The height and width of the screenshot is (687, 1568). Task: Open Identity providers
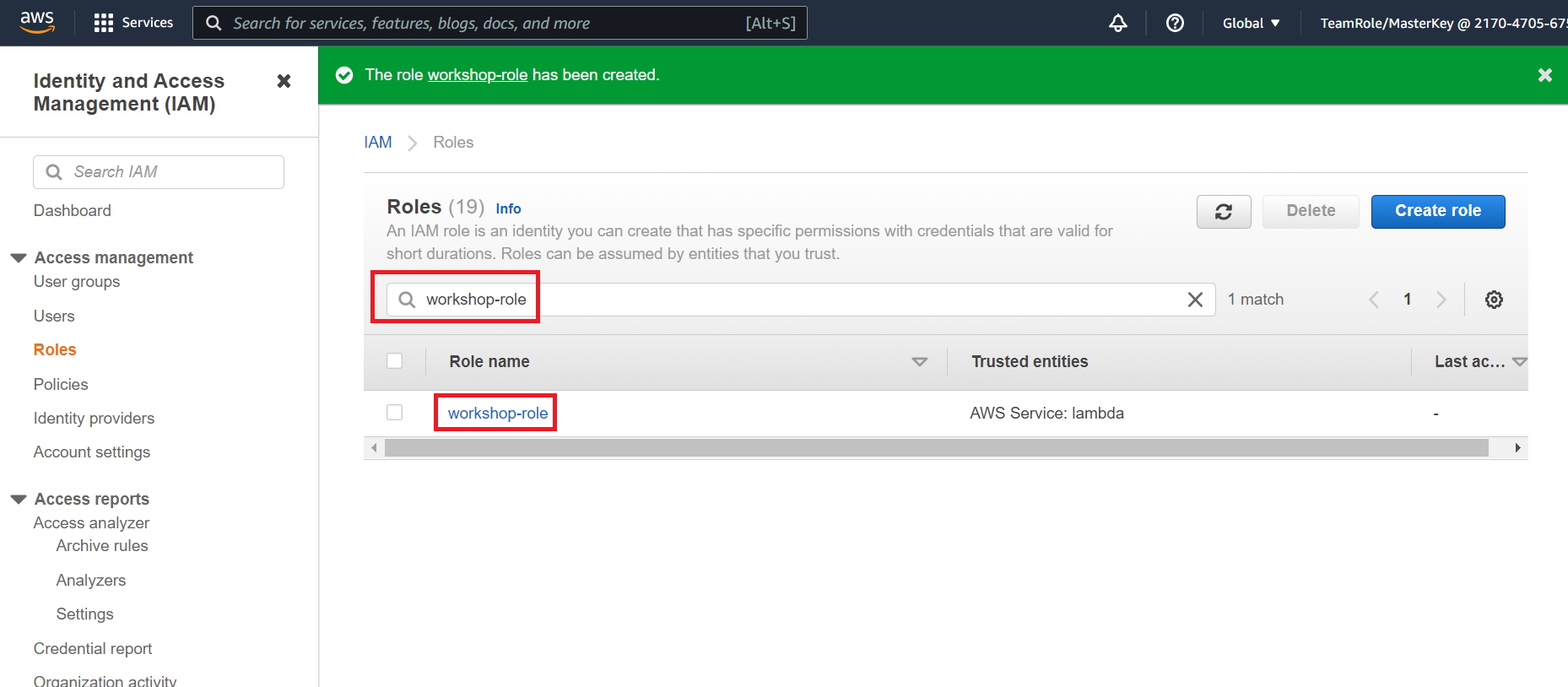tap(94, 419)
